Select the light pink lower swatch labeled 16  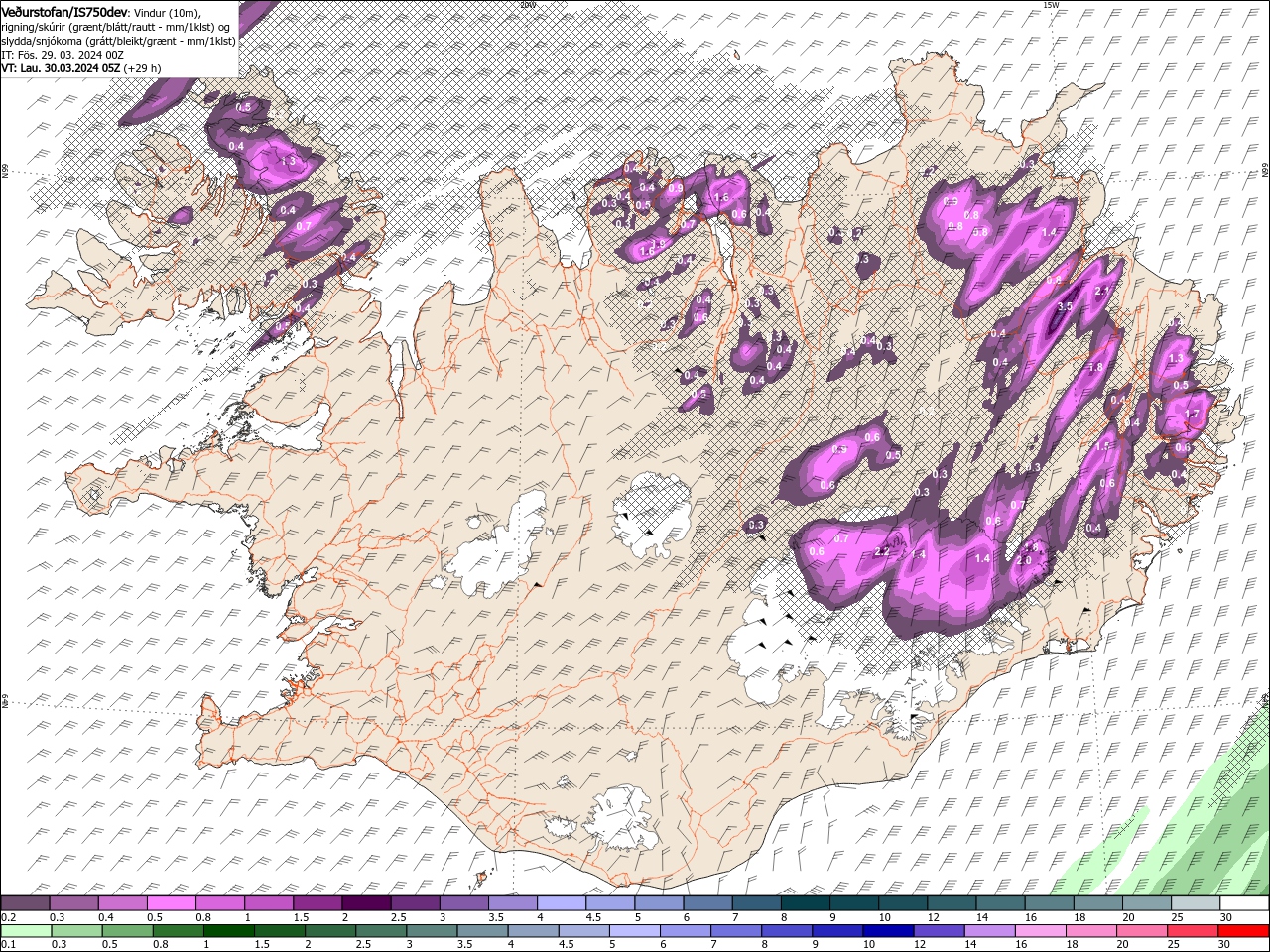pyautogui.click(x=1040, y=931)
